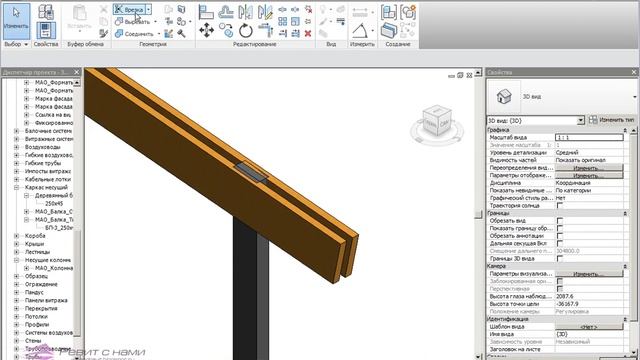Open the Вырезать (Cut) dropdown
The image size is (640, 360).
(x=156, y=22)
